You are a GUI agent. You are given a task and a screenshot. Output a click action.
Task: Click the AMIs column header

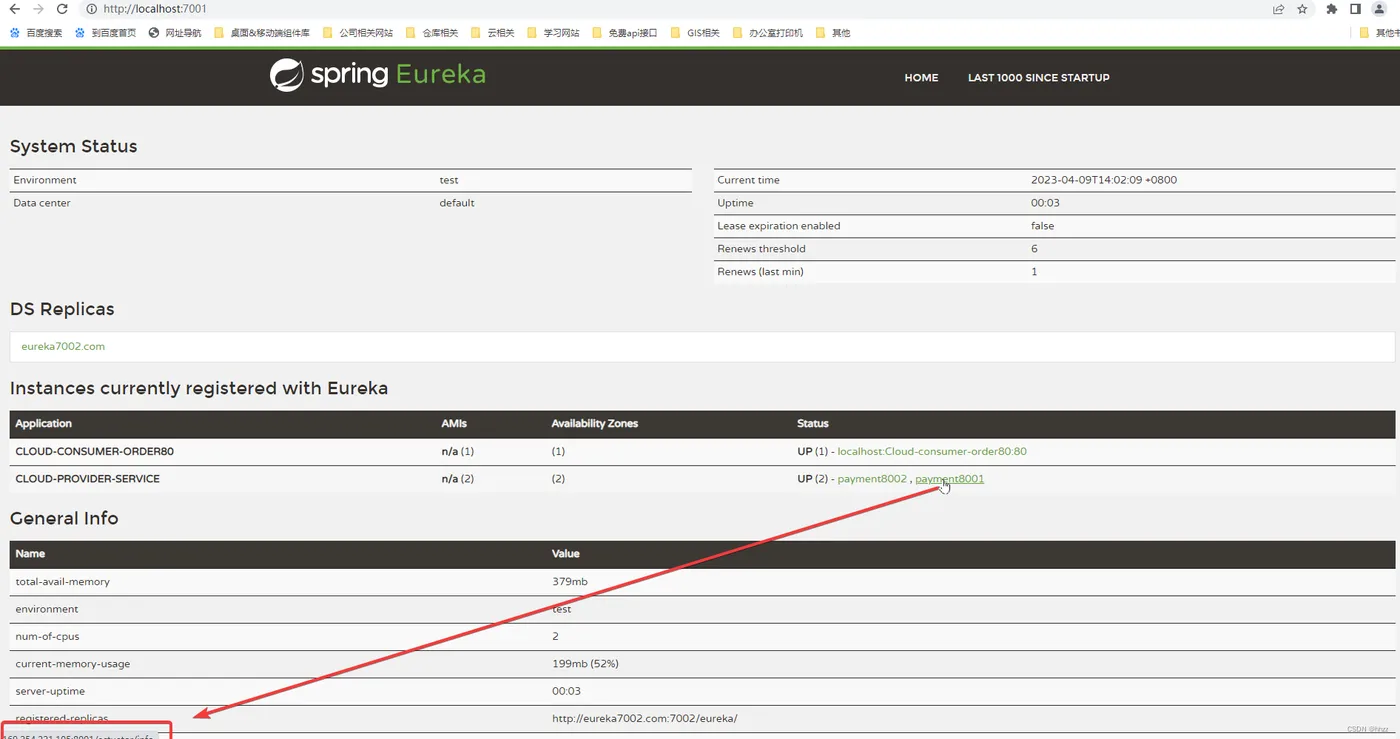pyautogui.click(x=454, y=424)
